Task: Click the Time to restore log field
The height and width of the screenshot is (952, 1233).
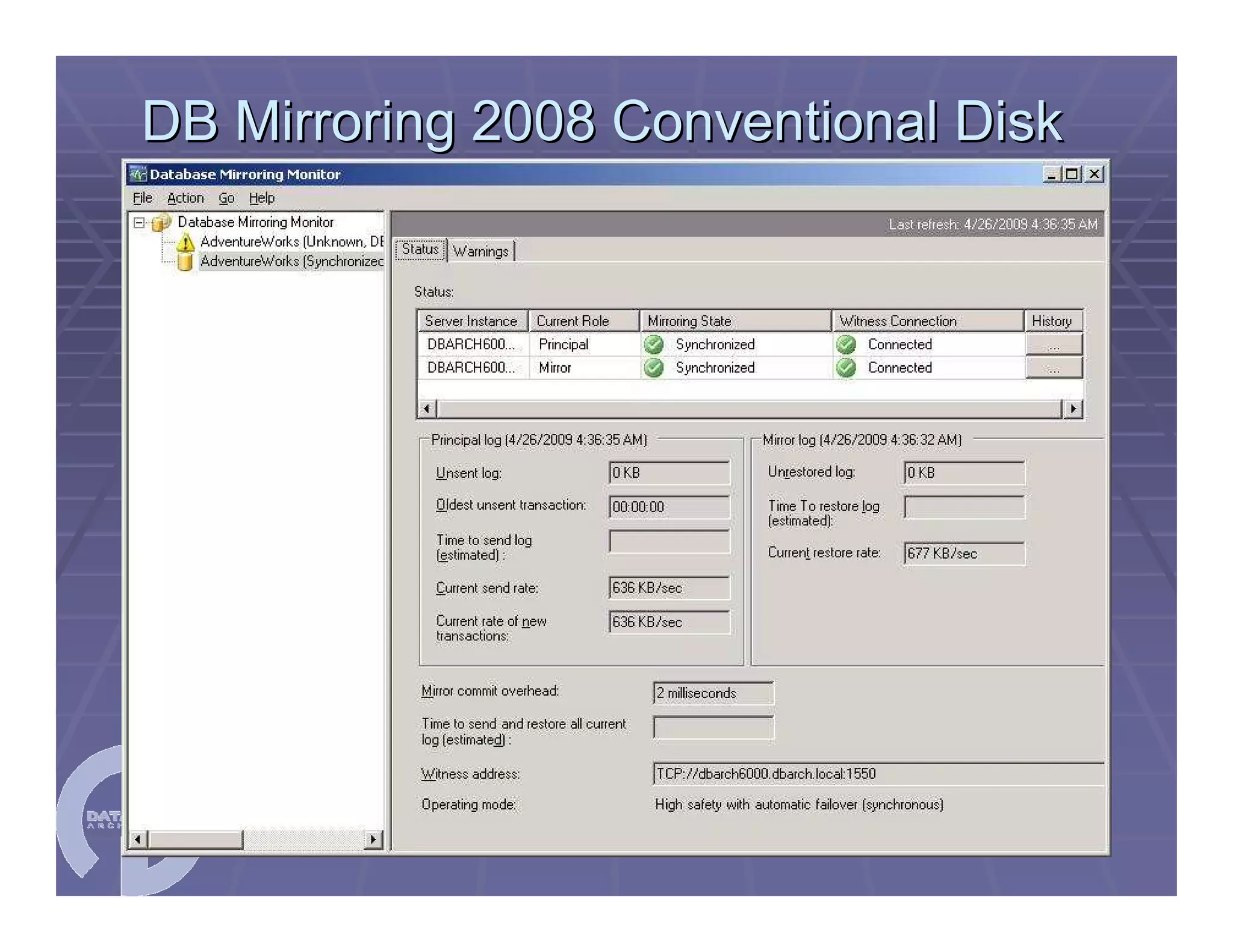Action: (x=964, y=507)
